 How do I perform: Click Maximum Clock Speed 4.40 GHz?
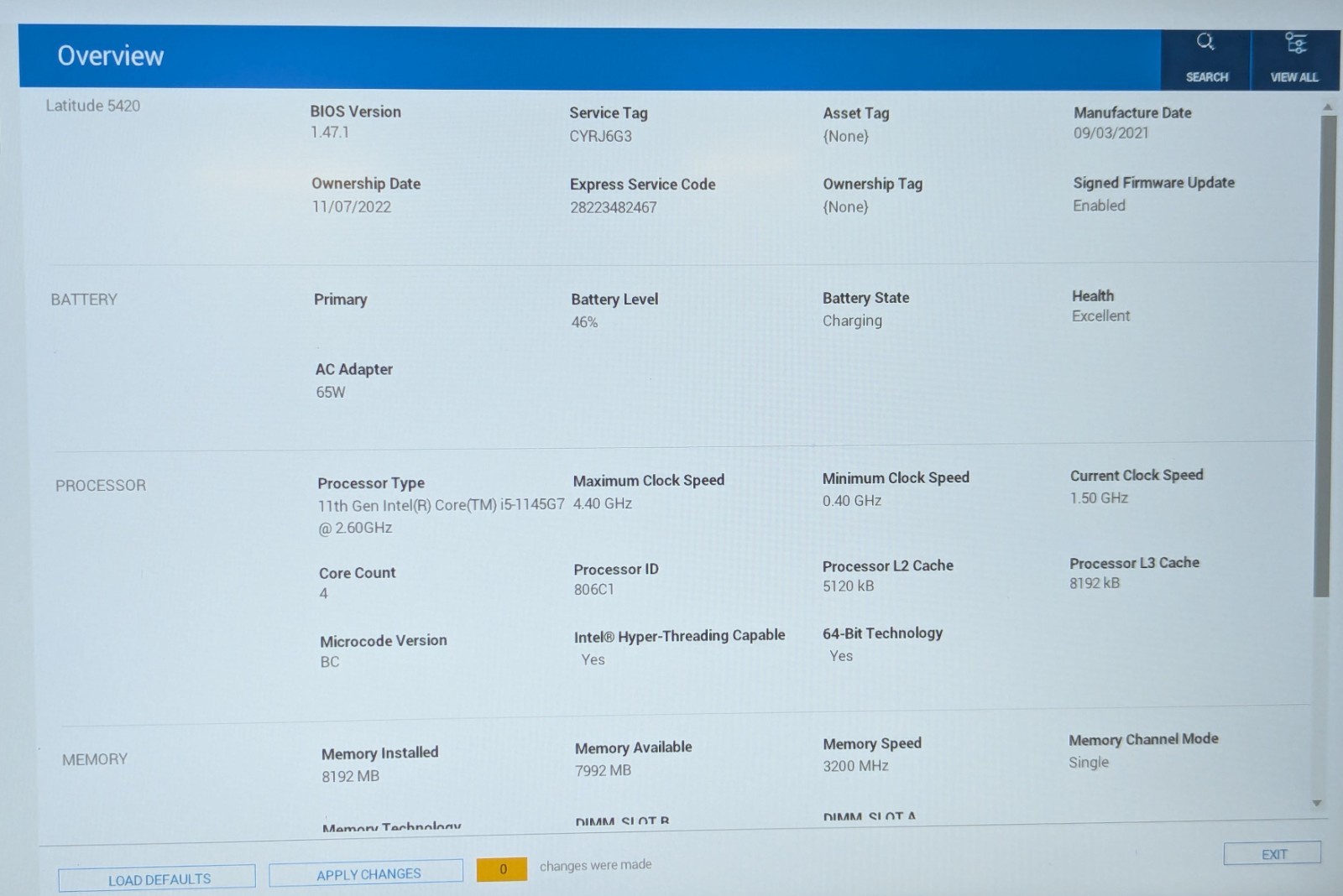click(x=603, y=503)
